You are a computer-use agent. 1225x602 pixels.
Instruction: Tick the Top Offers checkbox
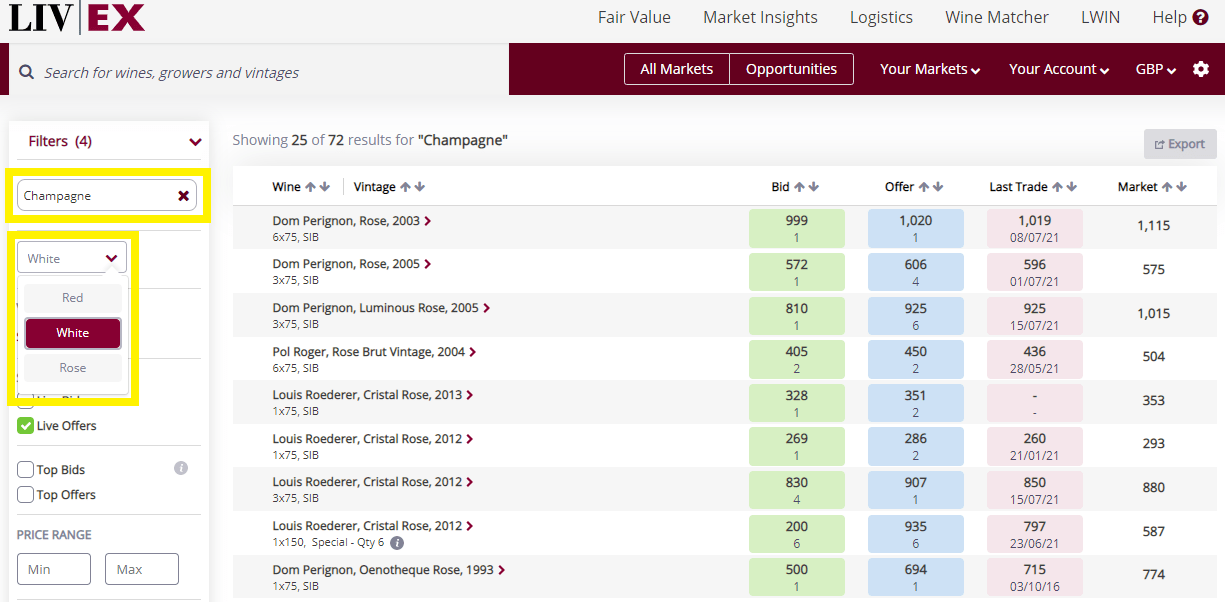(x=26, y=495)
